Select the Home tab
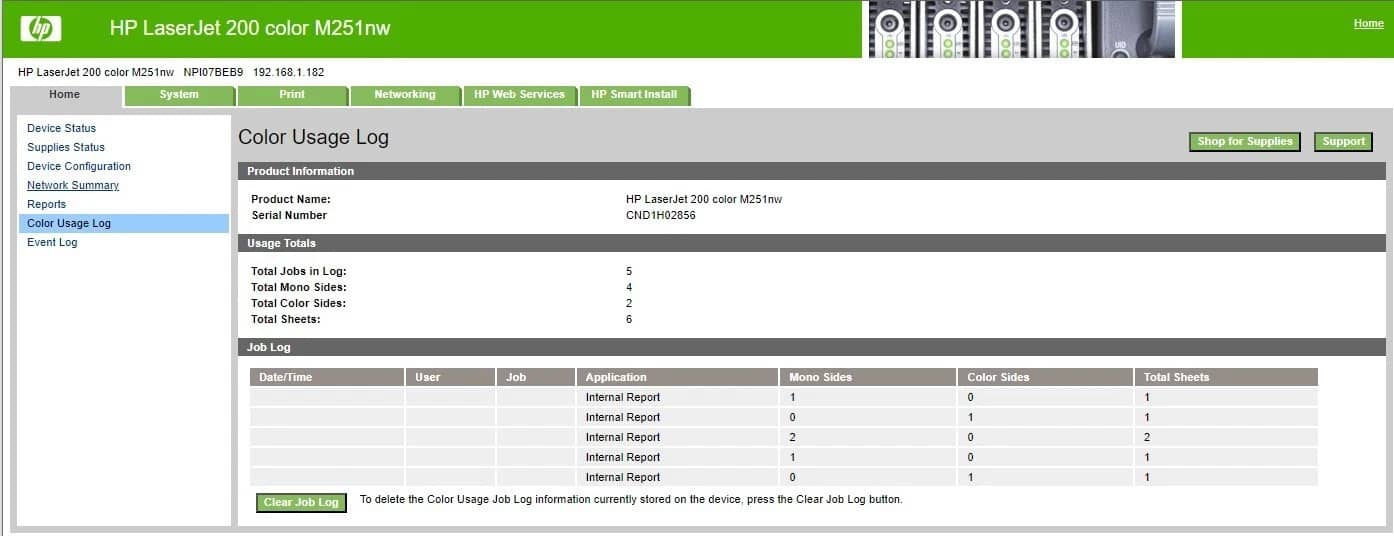 click(65, 95)
